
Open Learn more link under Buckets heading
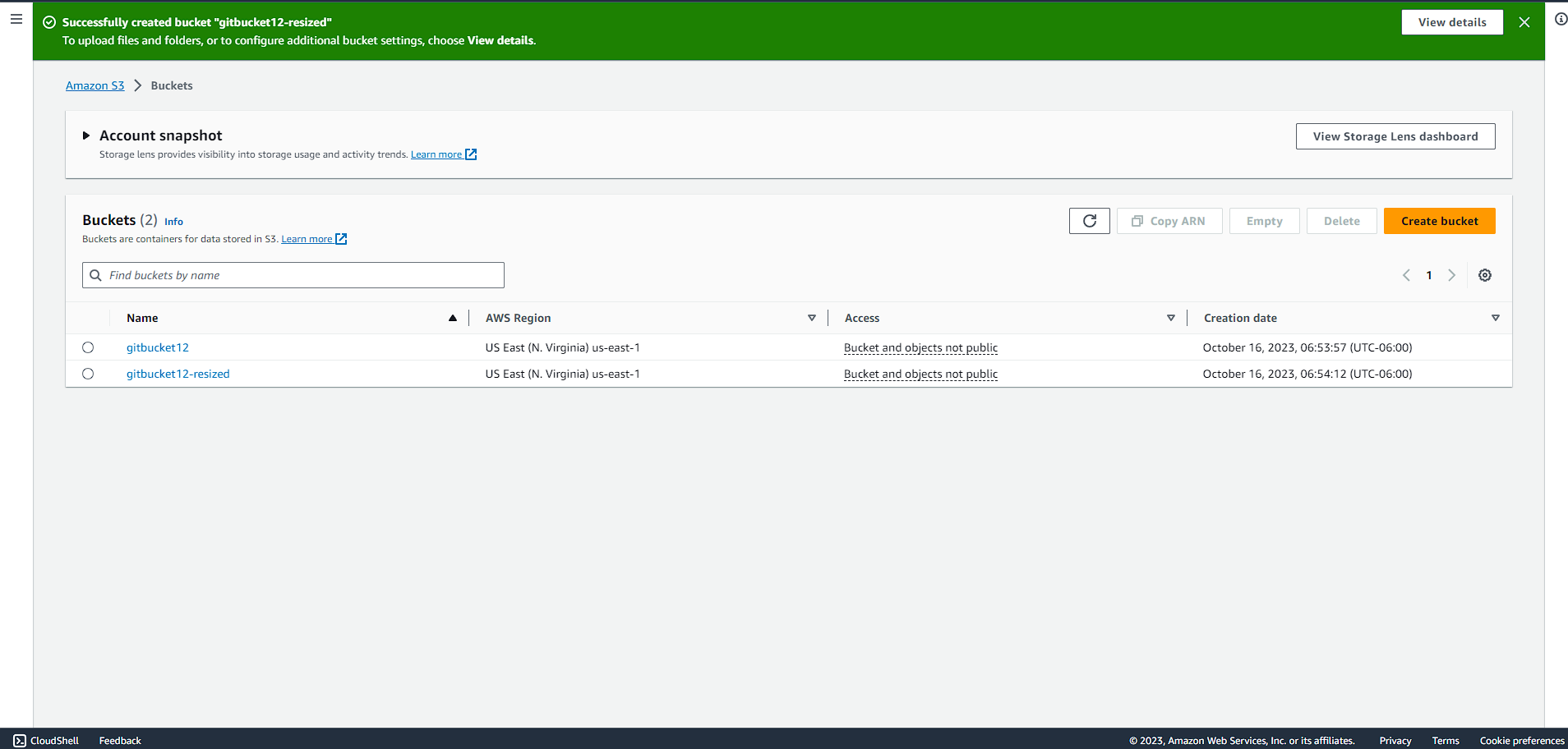(314, 239)
